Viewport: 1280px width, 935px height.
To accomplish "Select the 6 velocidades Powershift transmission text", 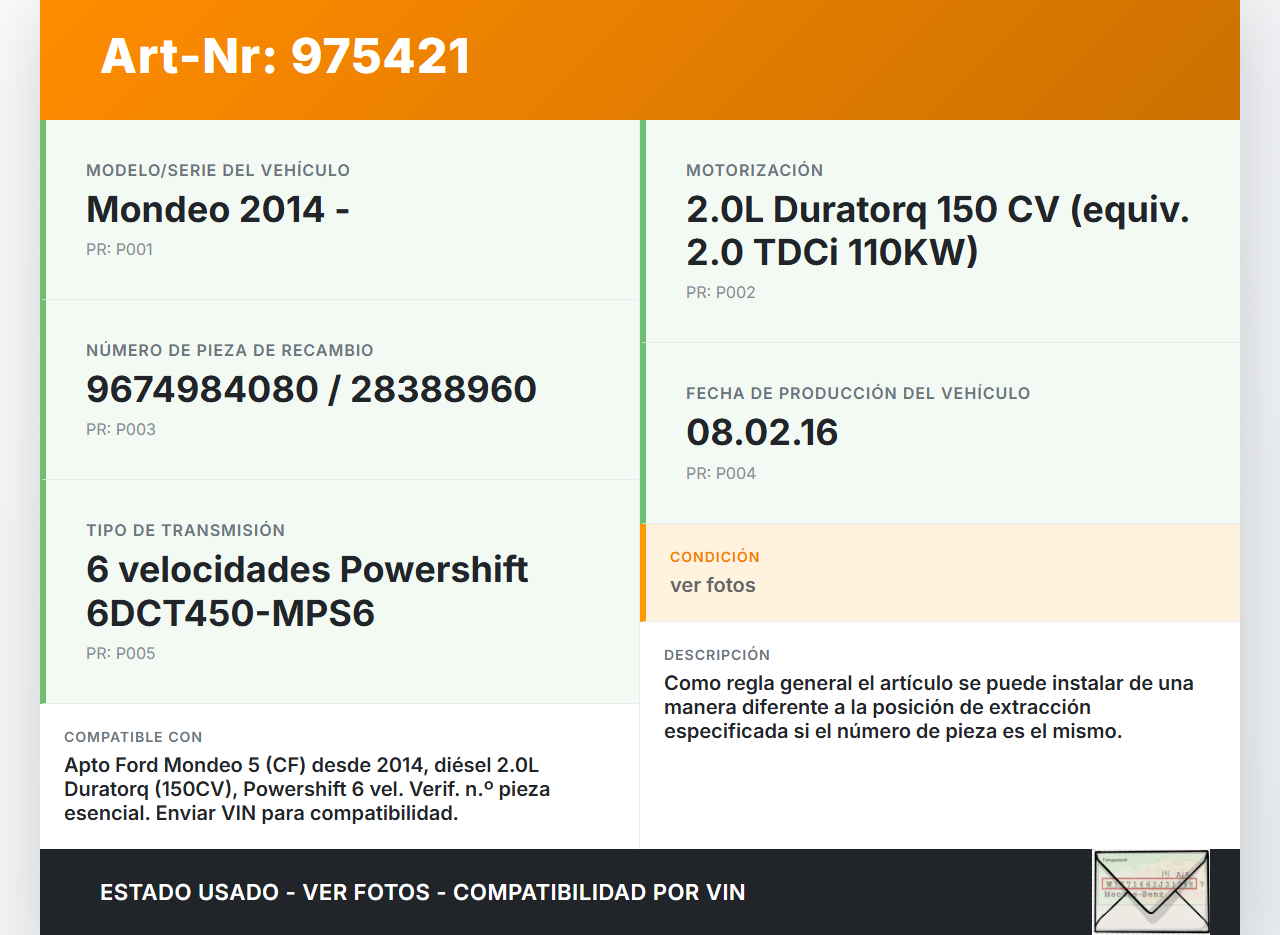I will [307, 590].
